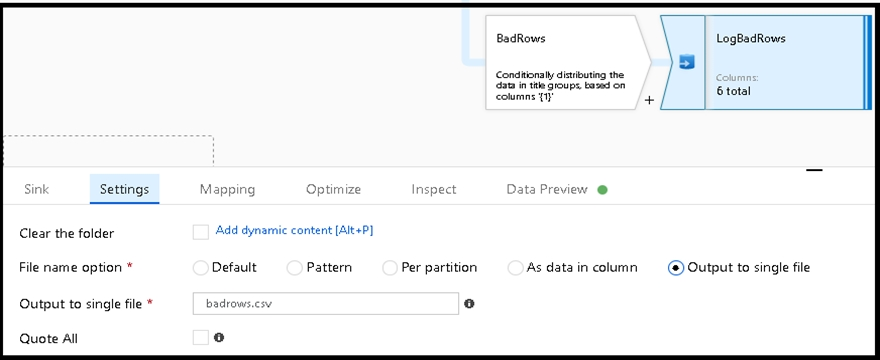Click the plus icon after BadRows node
Image resolution: width=880 pixels, height=360 pixels.
click(x=649, y=101)
